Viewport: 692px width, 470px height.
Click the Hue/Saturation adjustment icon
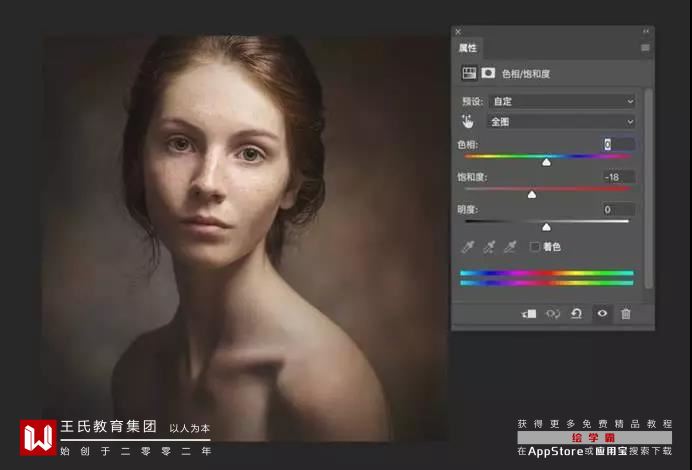(x=469, y=73)
